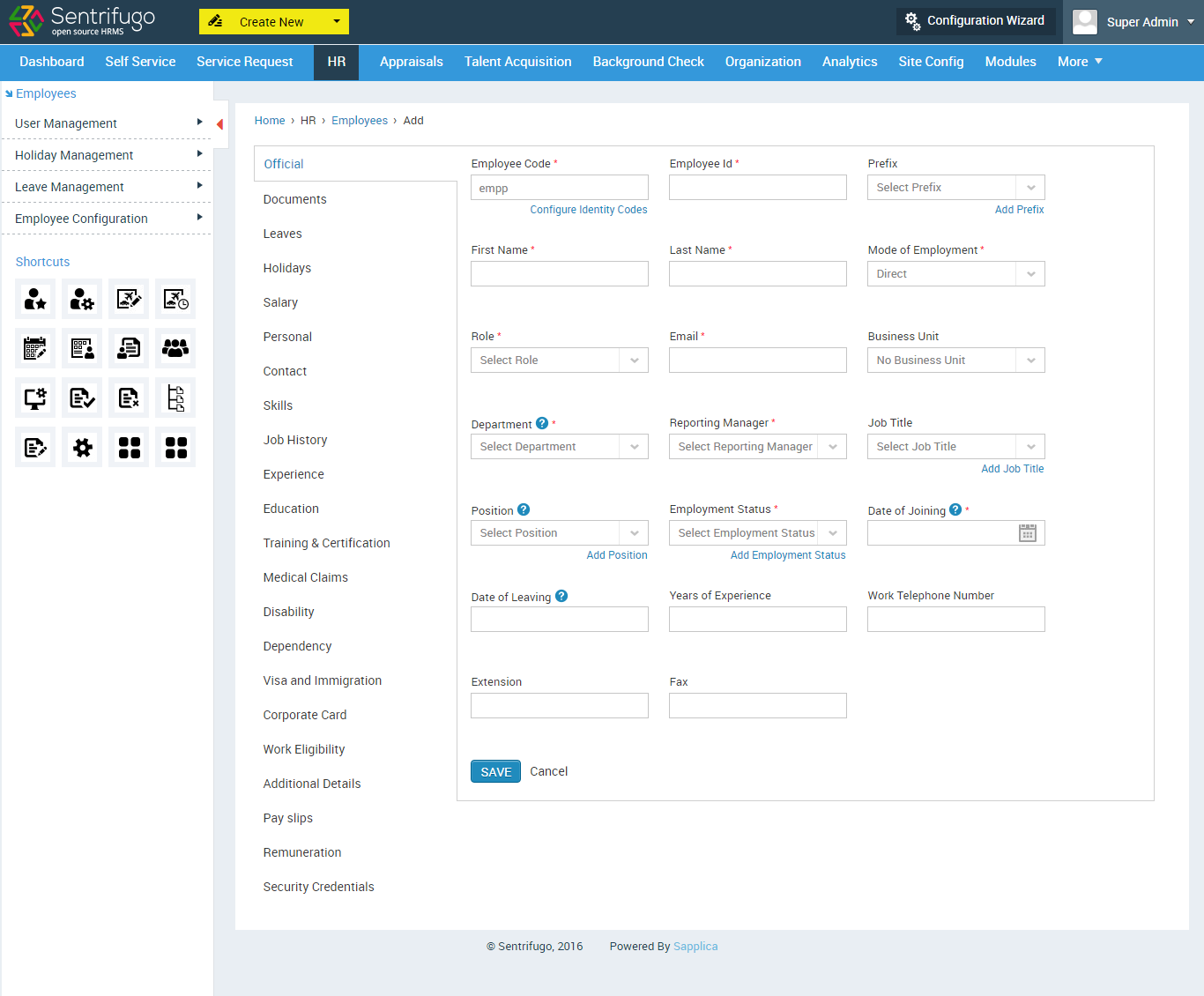This screenshot has height=996, width=1204.
Task: Open the Create New dropdown
Action: pos(274,22)
